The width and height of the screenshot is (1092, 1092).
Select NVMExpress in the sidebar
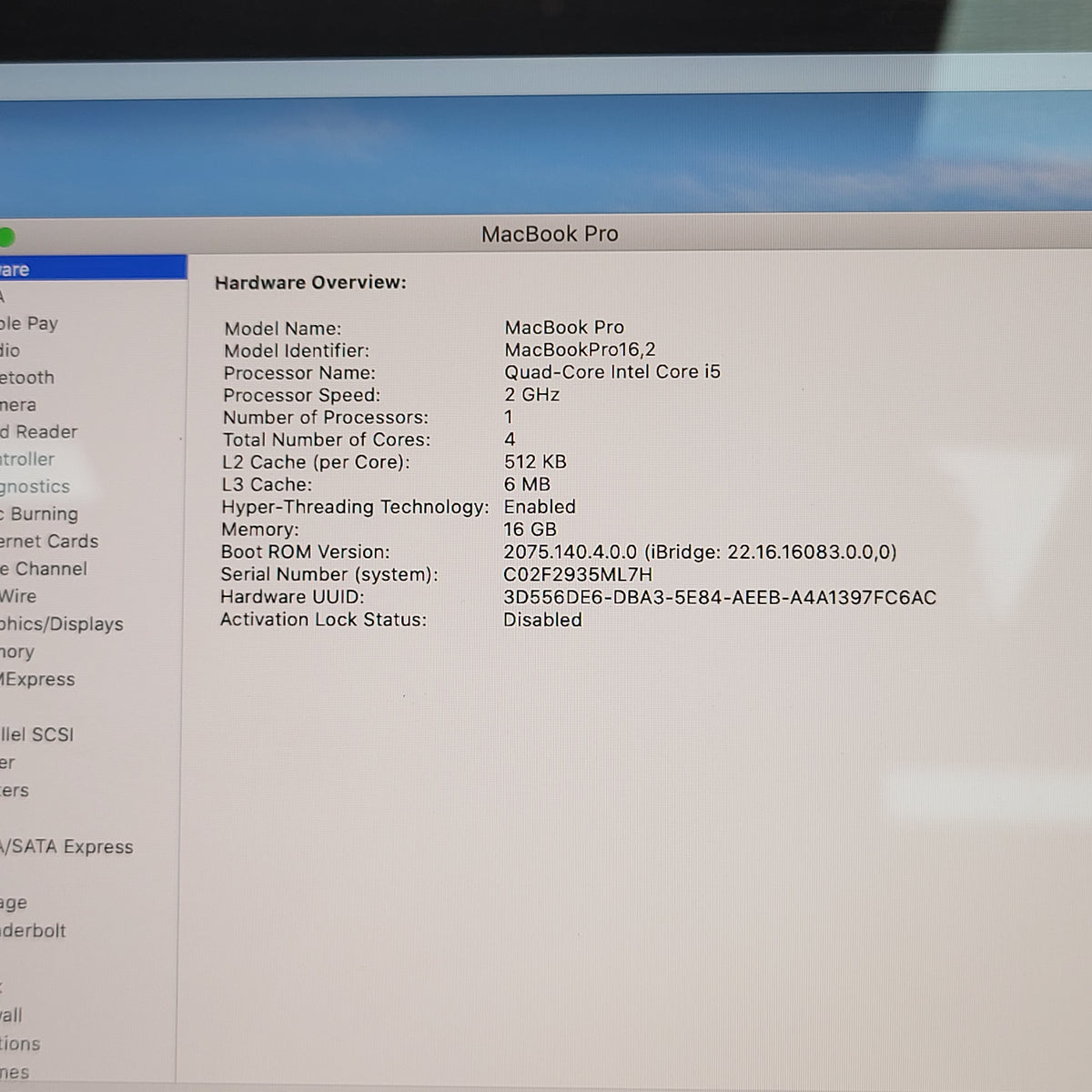point(37,680)
